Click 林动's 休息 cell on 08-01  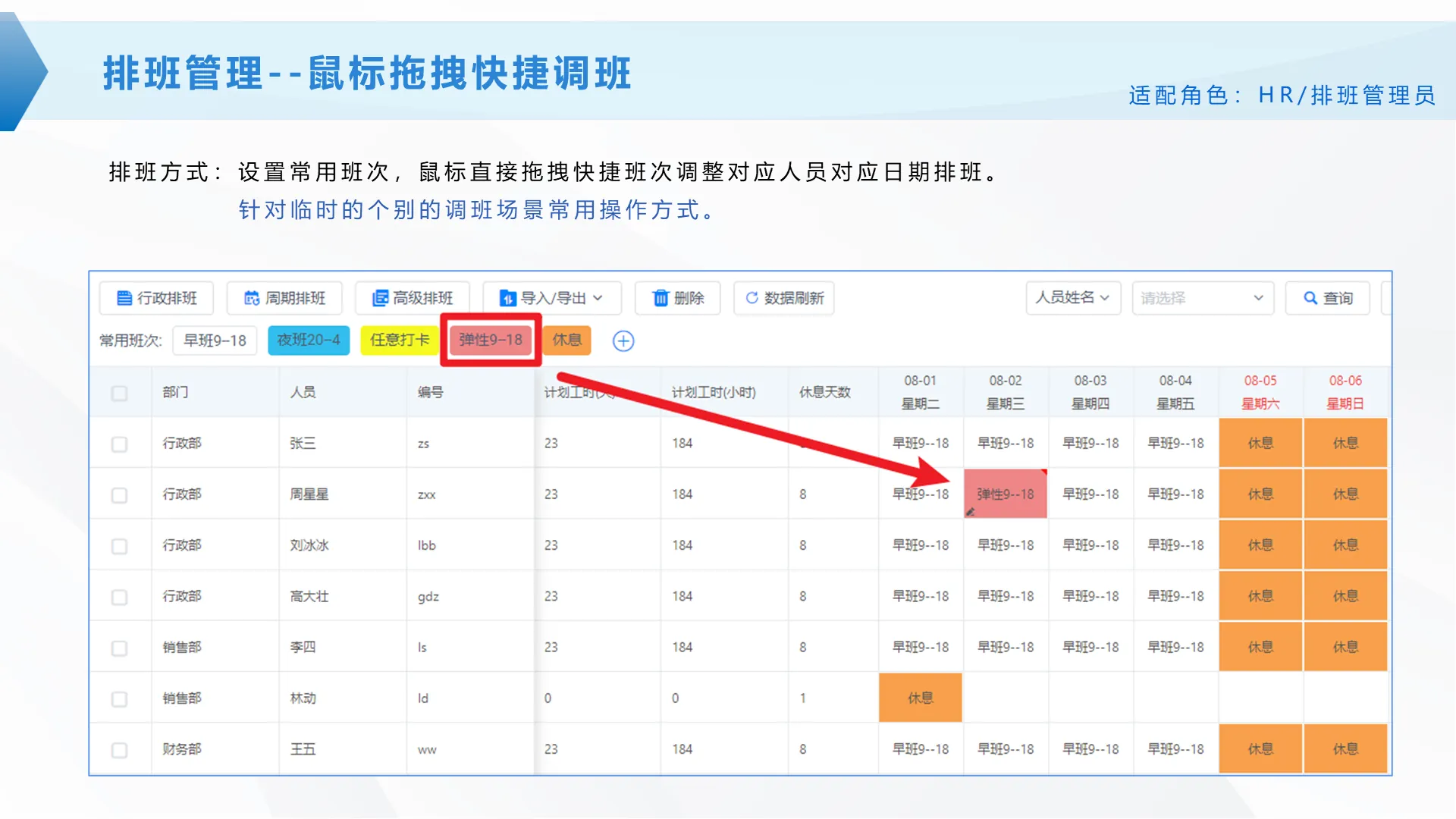click(921, 698)
